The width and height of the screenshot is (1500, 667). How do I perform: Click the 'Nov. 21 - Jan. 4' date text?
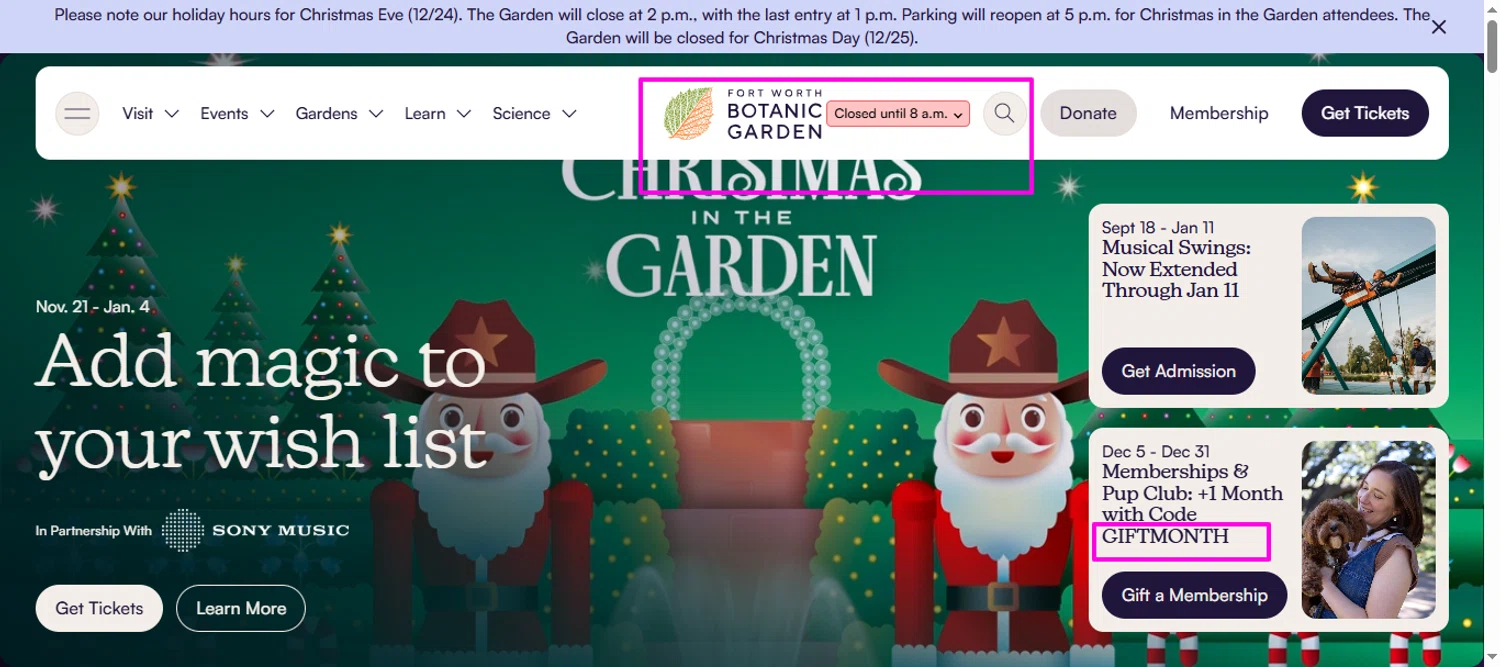coord(93,307)
